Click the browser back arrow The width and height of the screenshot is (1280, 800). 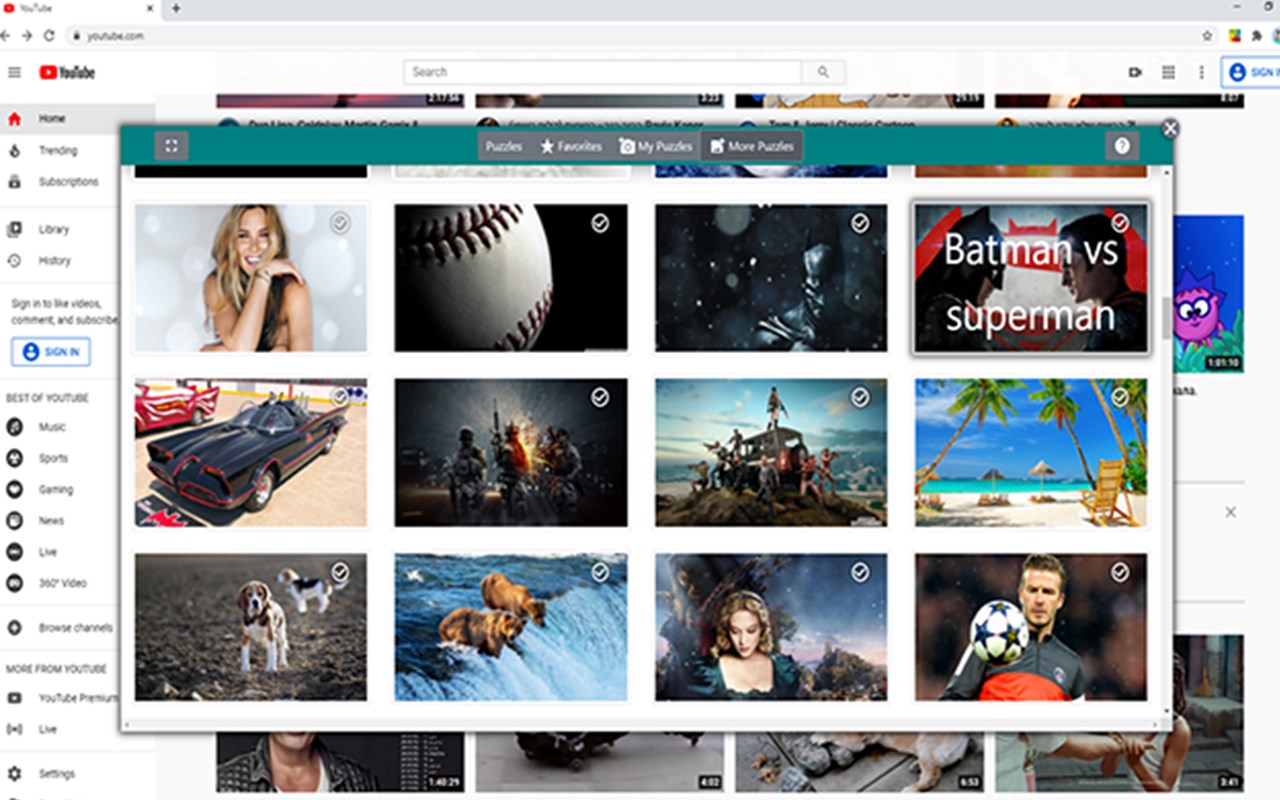(x=5, y=35)
